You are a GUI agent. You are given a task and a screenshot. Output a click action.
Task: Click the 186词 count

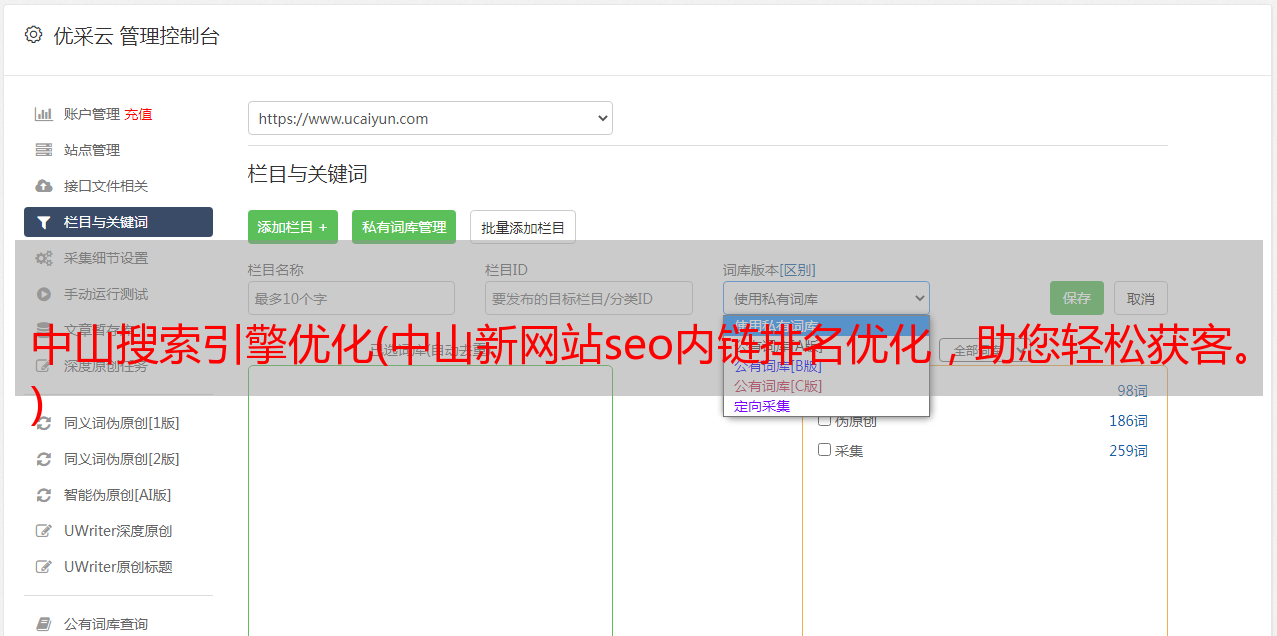[1128, 421]
